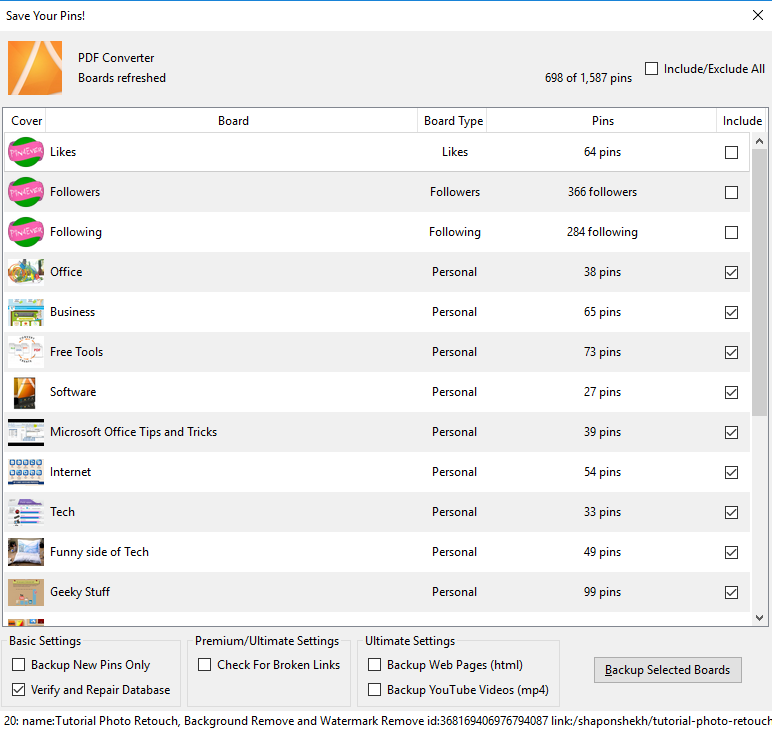
Task: Click the Software board cover thumbnail
Action: pos(25,392)
